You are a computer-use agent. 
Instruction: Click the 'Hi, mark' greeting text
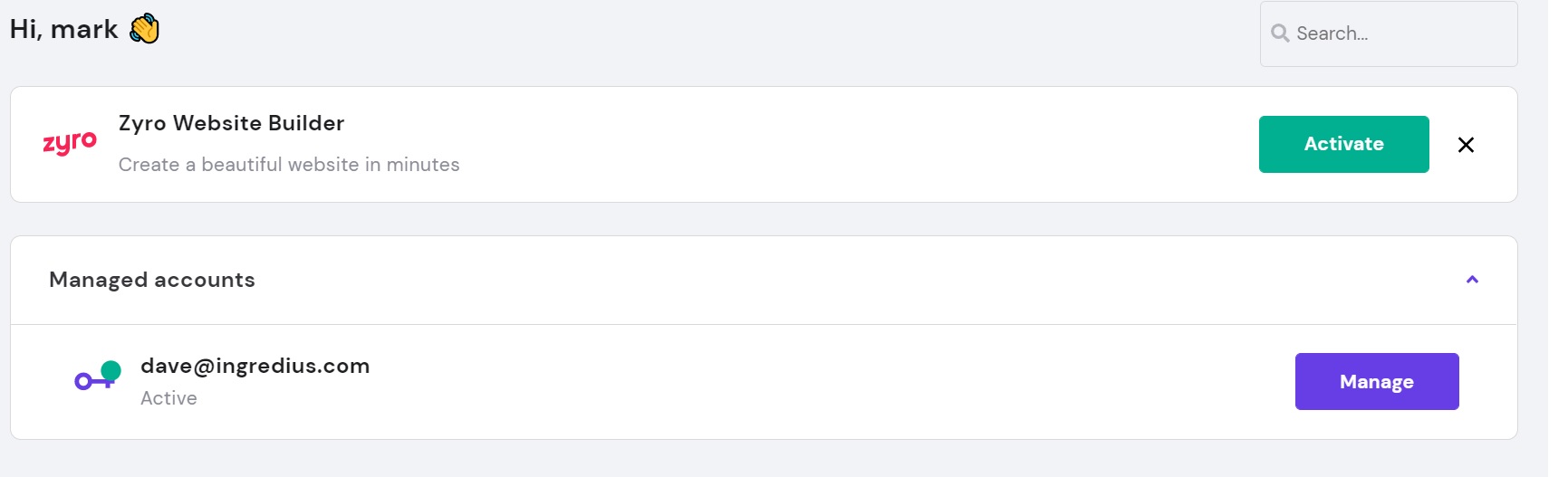(63, 29)
